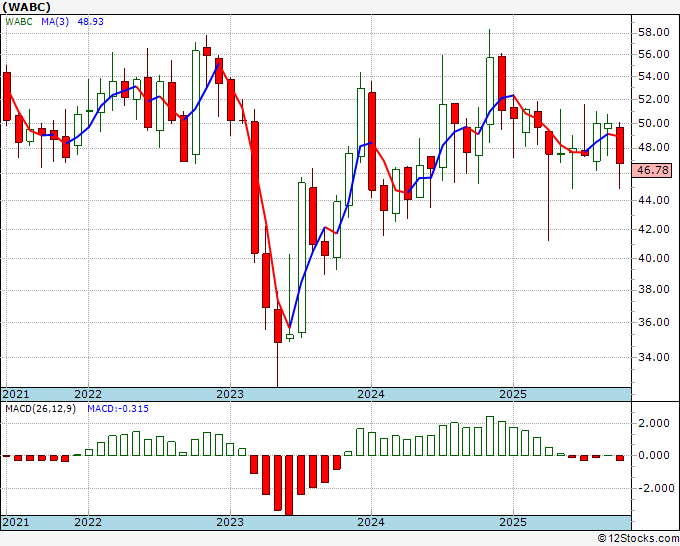Click the 50.00 price axis label
Screen dimensions: 680x546
[653, 123]
